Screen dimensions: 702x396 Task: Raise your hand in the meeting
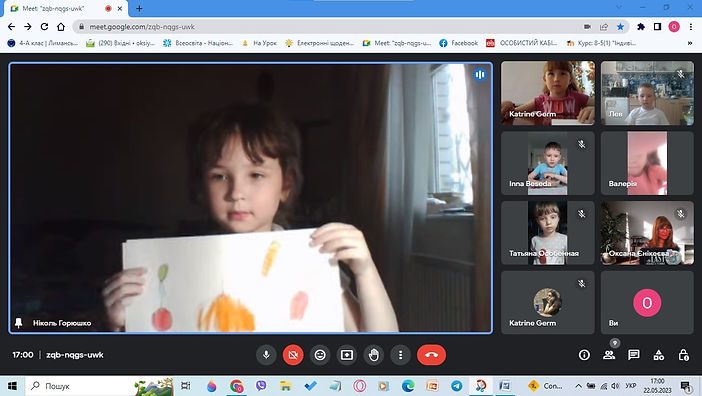(374, 355)
